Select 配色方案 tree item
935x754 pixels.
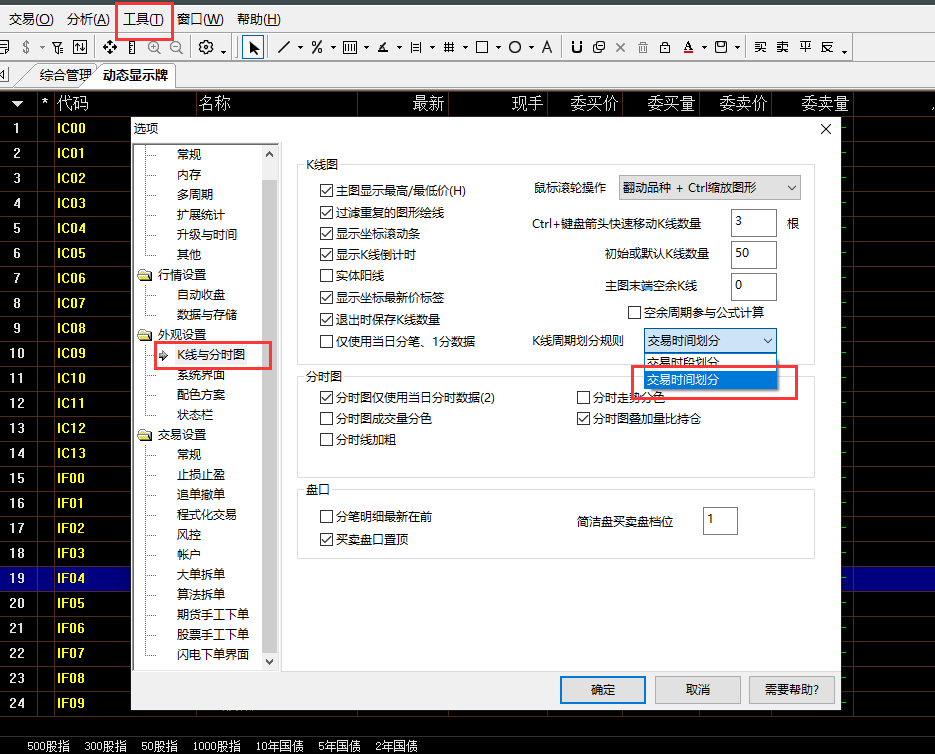tap(201, 395)
